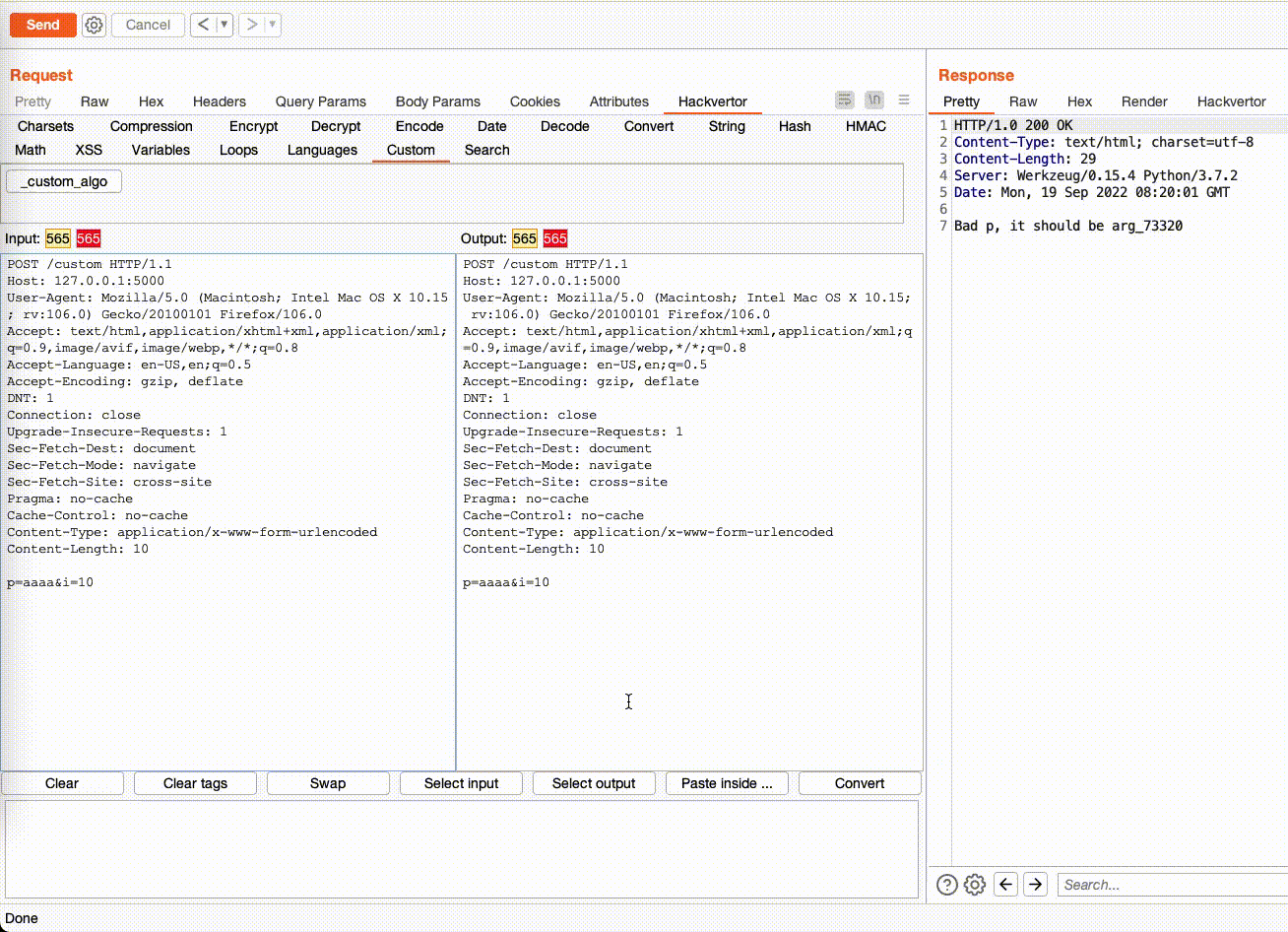Open the request editor hamburger menu
Viewport: 1288px width, 932px height.
point(904,100)
